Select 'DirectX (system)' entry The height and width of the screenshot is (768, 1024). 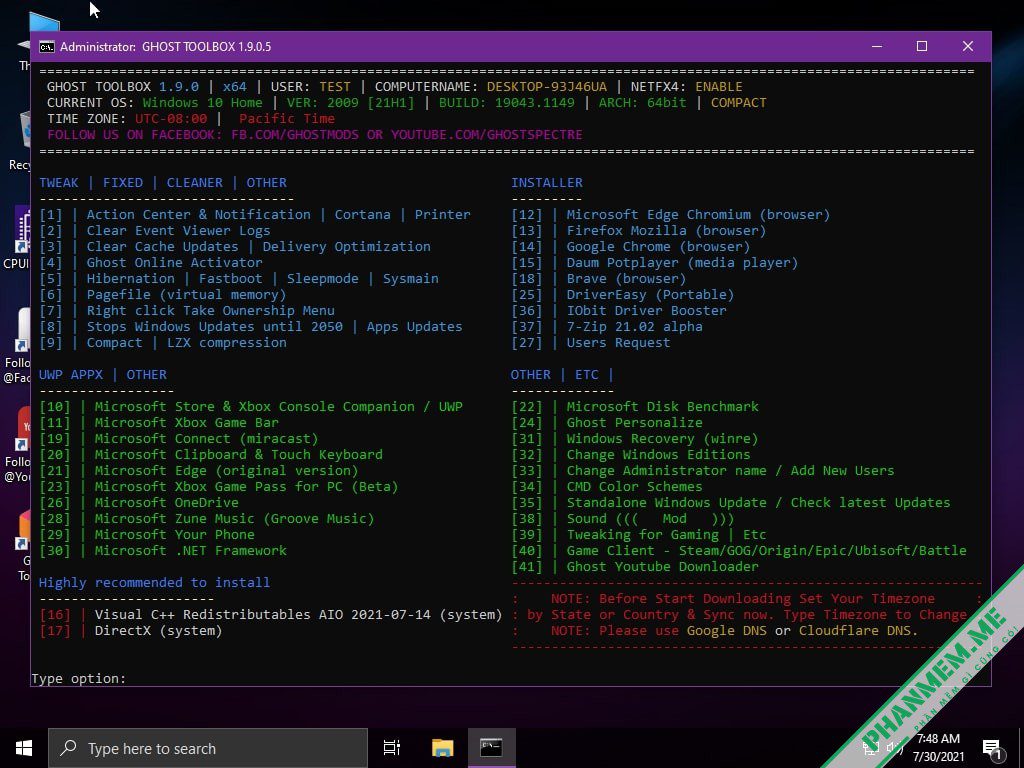[x=131, y=631]
